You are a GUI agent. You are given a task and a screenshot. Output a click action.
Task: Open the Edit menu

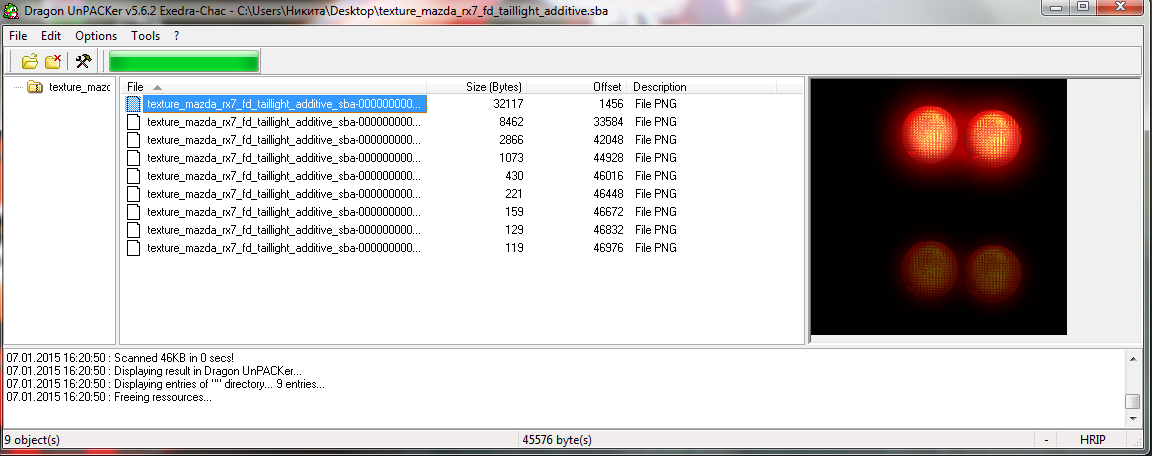[x=51, y=35]
